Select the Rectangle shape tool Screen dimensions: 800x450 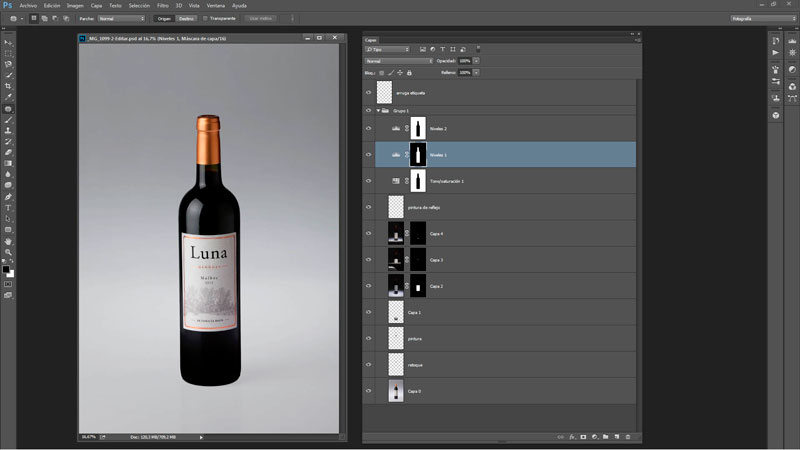click(8, 230)
